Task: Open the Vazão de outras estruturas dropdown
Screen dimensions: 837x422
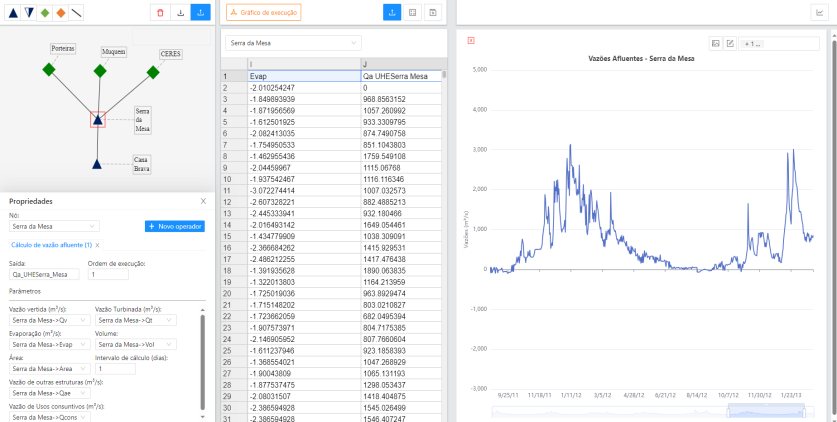Action: click(50, 393)
